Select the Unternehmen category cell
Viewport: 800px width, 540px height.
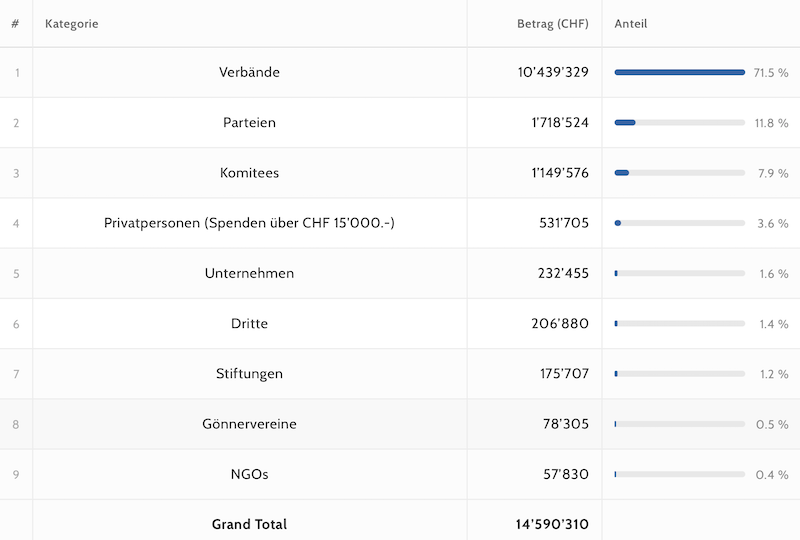pos(249,273)
